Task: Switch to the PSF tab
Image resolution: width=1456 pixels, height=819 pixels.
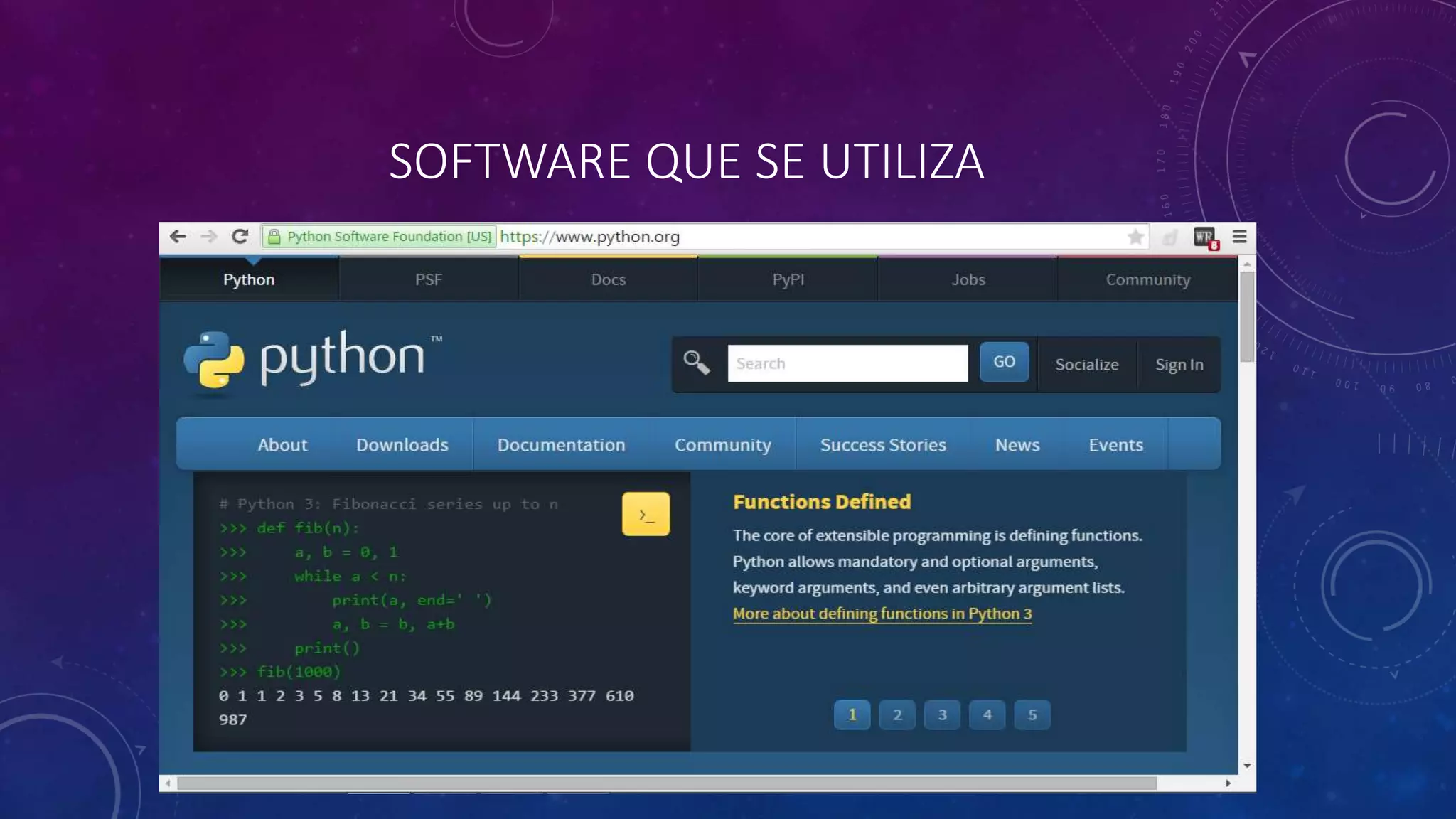Action: [x=429, y=279]
